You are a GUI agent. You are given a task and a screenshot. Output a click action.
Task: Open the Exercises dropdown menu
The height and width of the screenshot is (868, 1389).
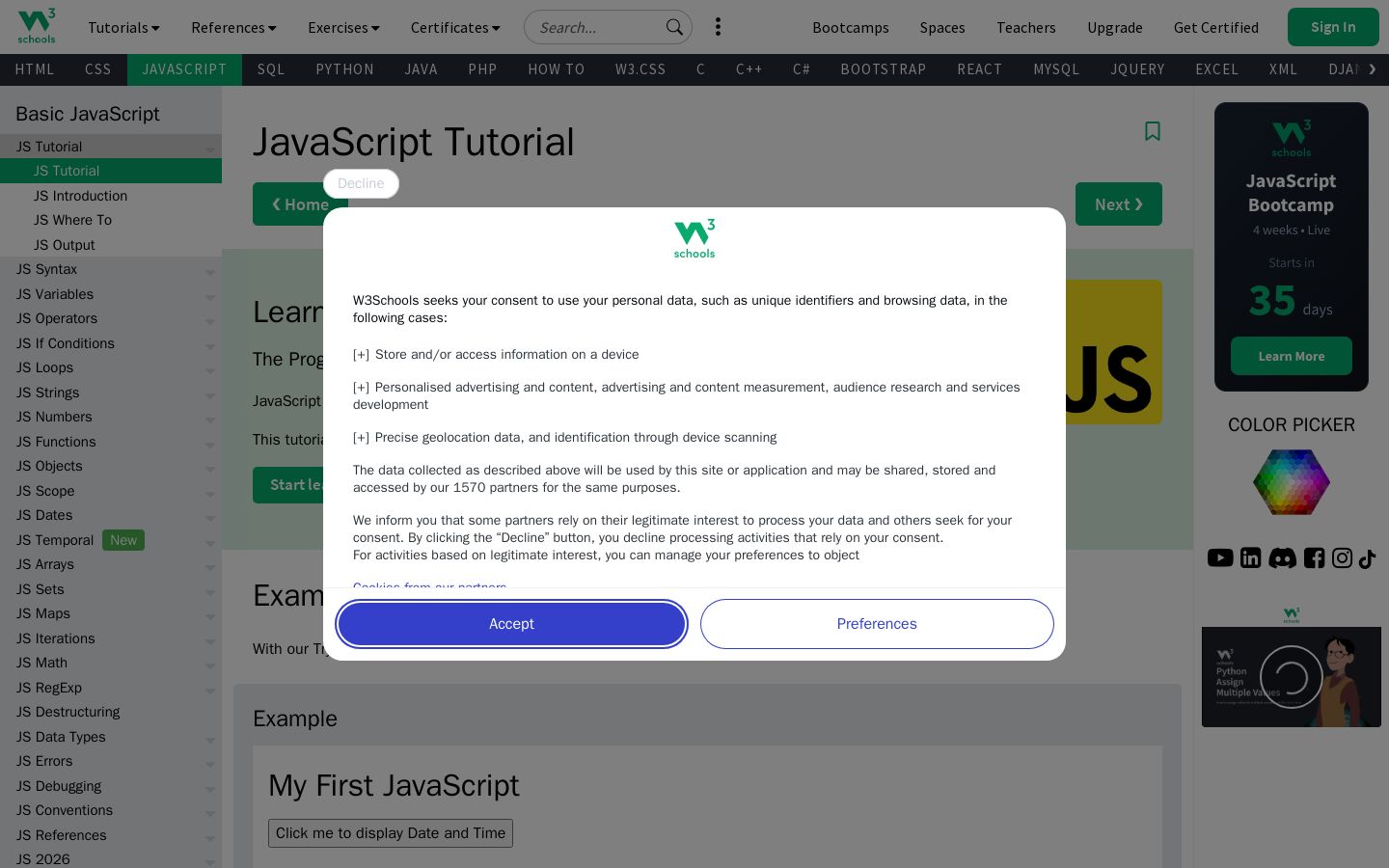click(343, 27)
